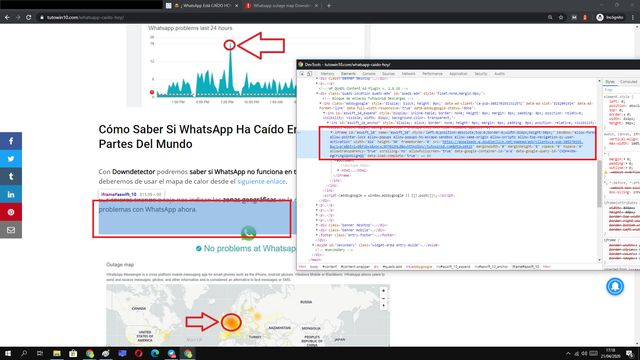Open the Windows Start menu
The image size is (640, 360).
click(x=8, y=353)
